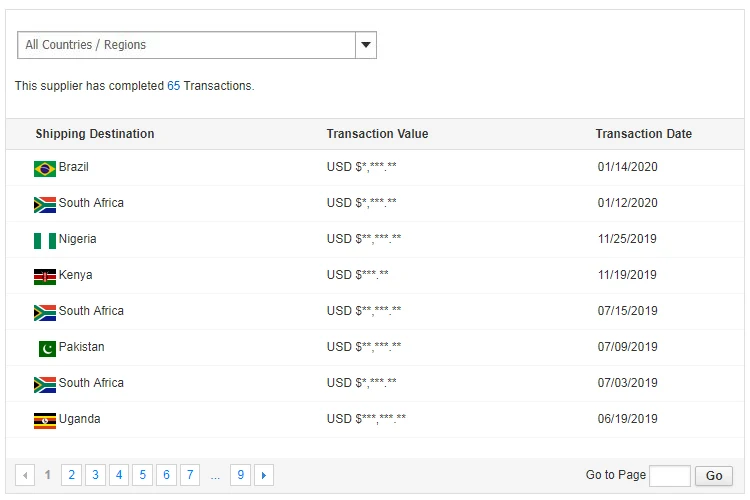Viewport: 750px width, 500px height.
Task: Click the 65 transactions count link
Action: (x=174, y=86)
